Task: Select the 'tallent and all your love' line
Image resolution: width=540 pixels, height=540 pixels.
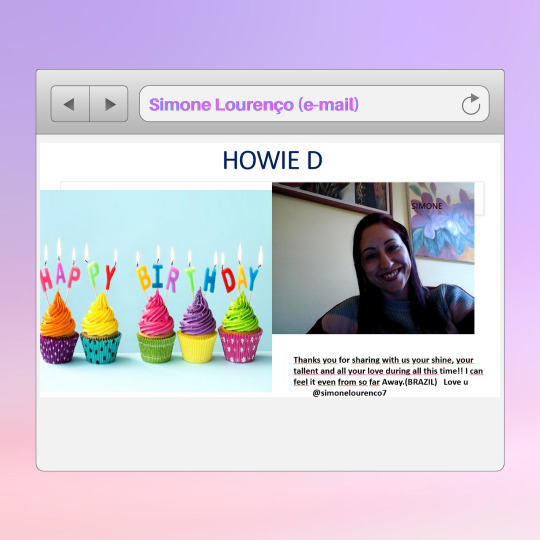Action: click(x=388, y=371)
